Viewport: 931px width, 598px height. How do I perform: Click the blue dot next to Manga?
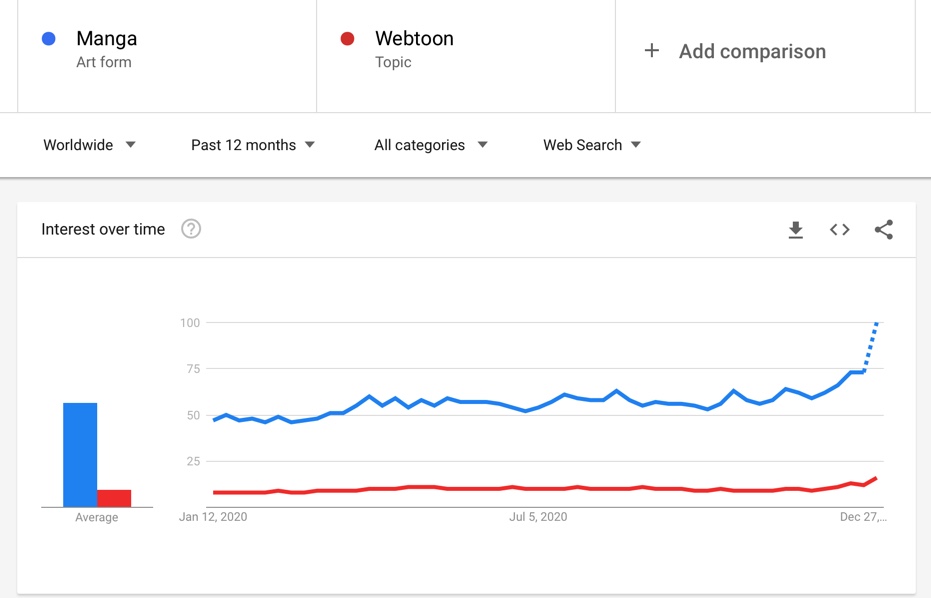point(49,39)
